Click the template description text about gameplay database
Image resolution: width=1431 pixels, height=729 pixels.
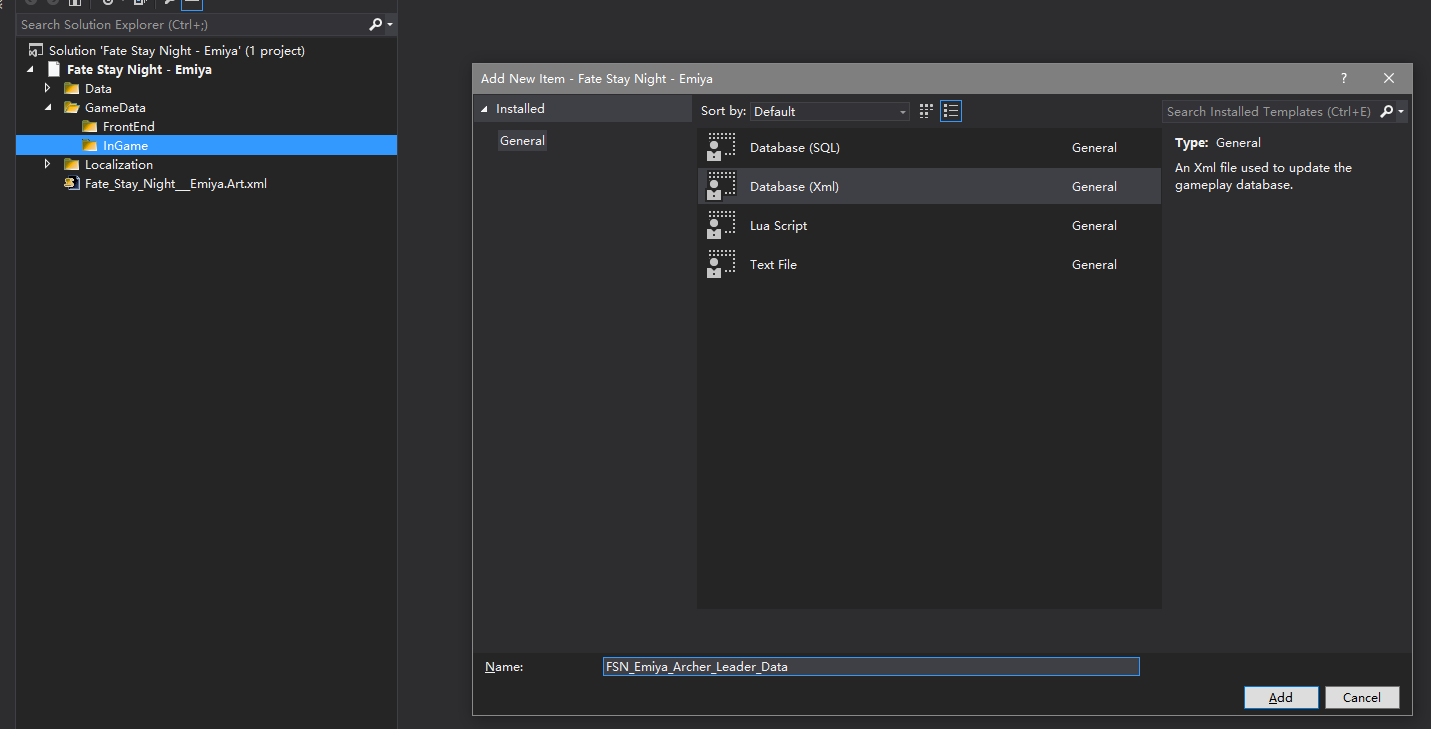pyautogui.click(x=1263, y=176)
